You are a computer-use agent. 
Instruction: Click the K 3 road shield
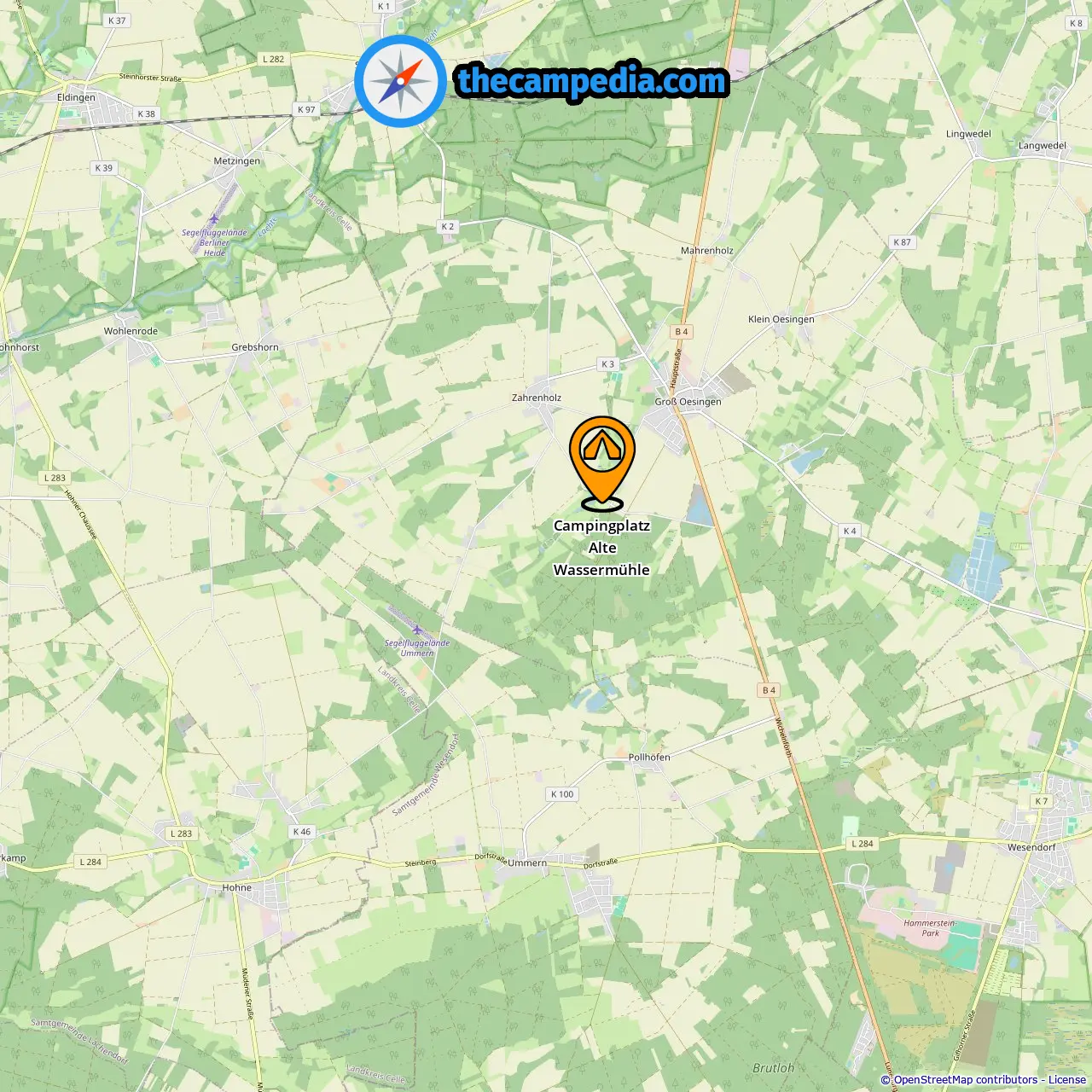[x=607, y=364]
